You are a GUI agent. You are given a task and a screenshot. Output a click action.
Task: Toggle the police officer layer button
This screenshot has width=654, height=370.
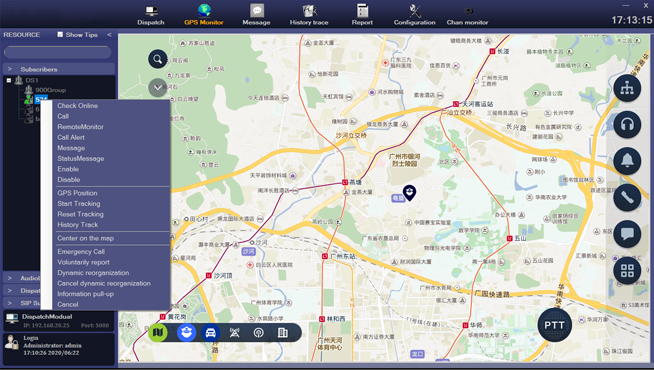click(x=186, y=332)
